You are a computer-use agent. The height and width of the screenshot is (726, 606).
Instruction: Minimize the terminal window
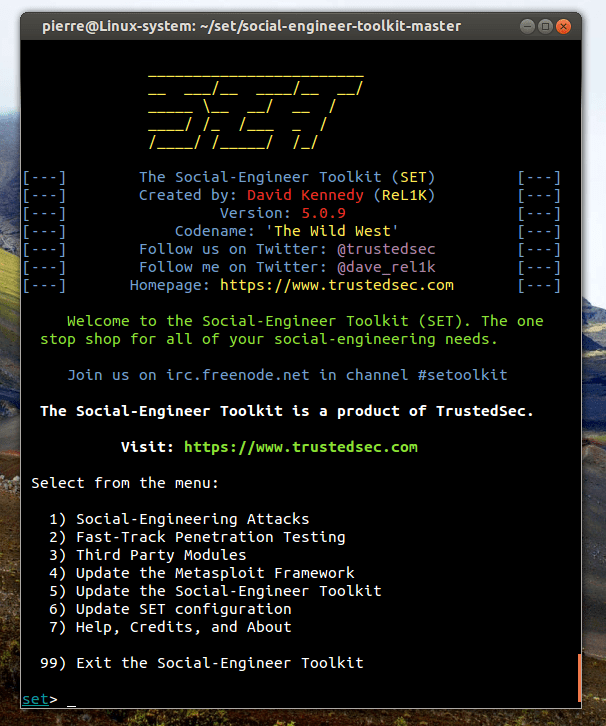(527, 26)
